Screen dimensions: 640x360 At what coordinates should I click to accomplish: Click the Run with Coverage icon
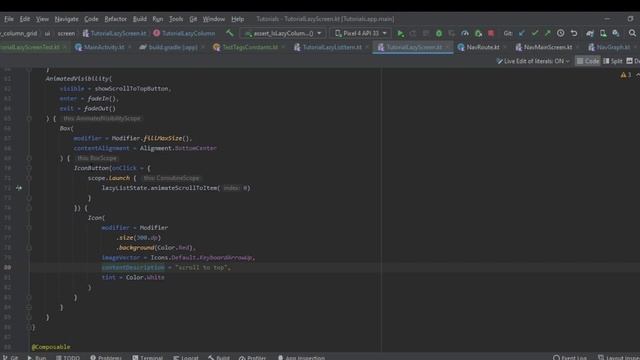pos(452,33)
